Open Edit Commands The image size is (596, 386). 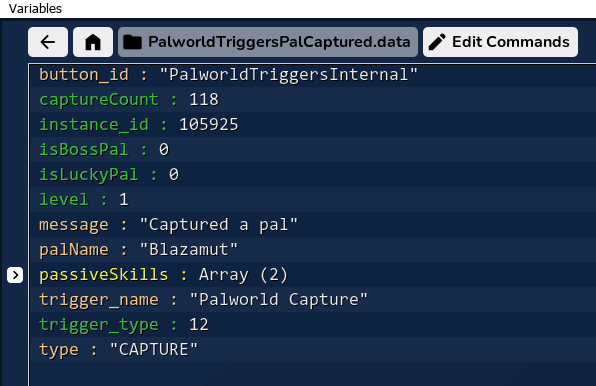click(x=500, y=42)
